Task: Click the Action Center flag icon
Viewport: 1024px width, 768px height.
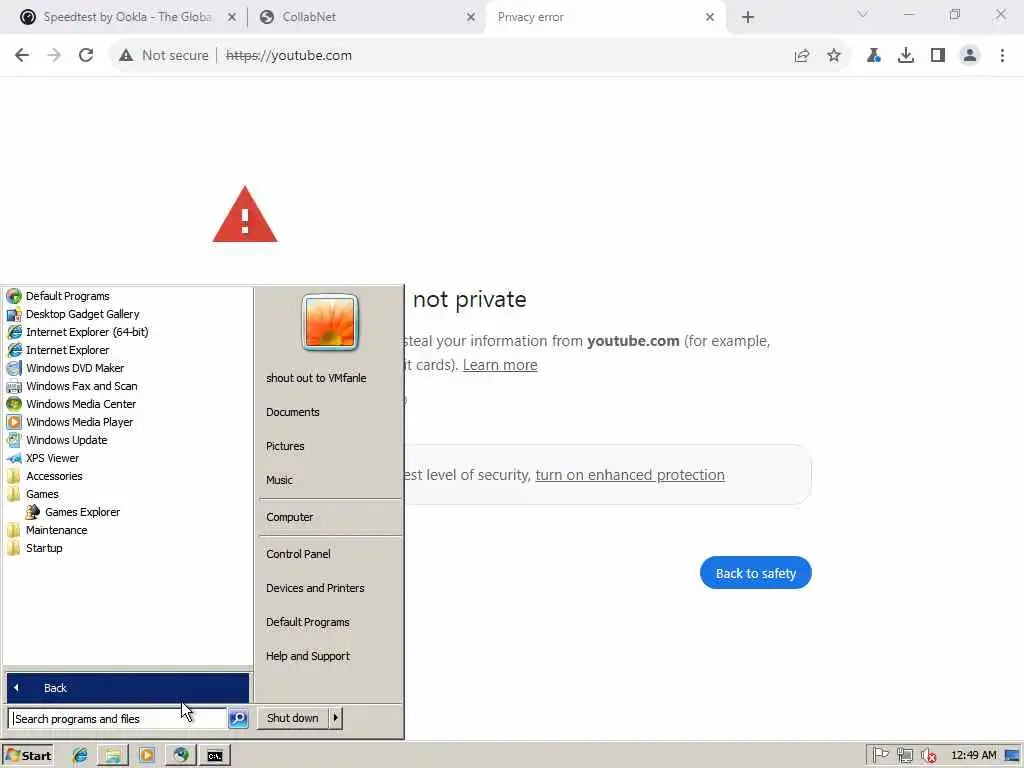Action: 880,756
